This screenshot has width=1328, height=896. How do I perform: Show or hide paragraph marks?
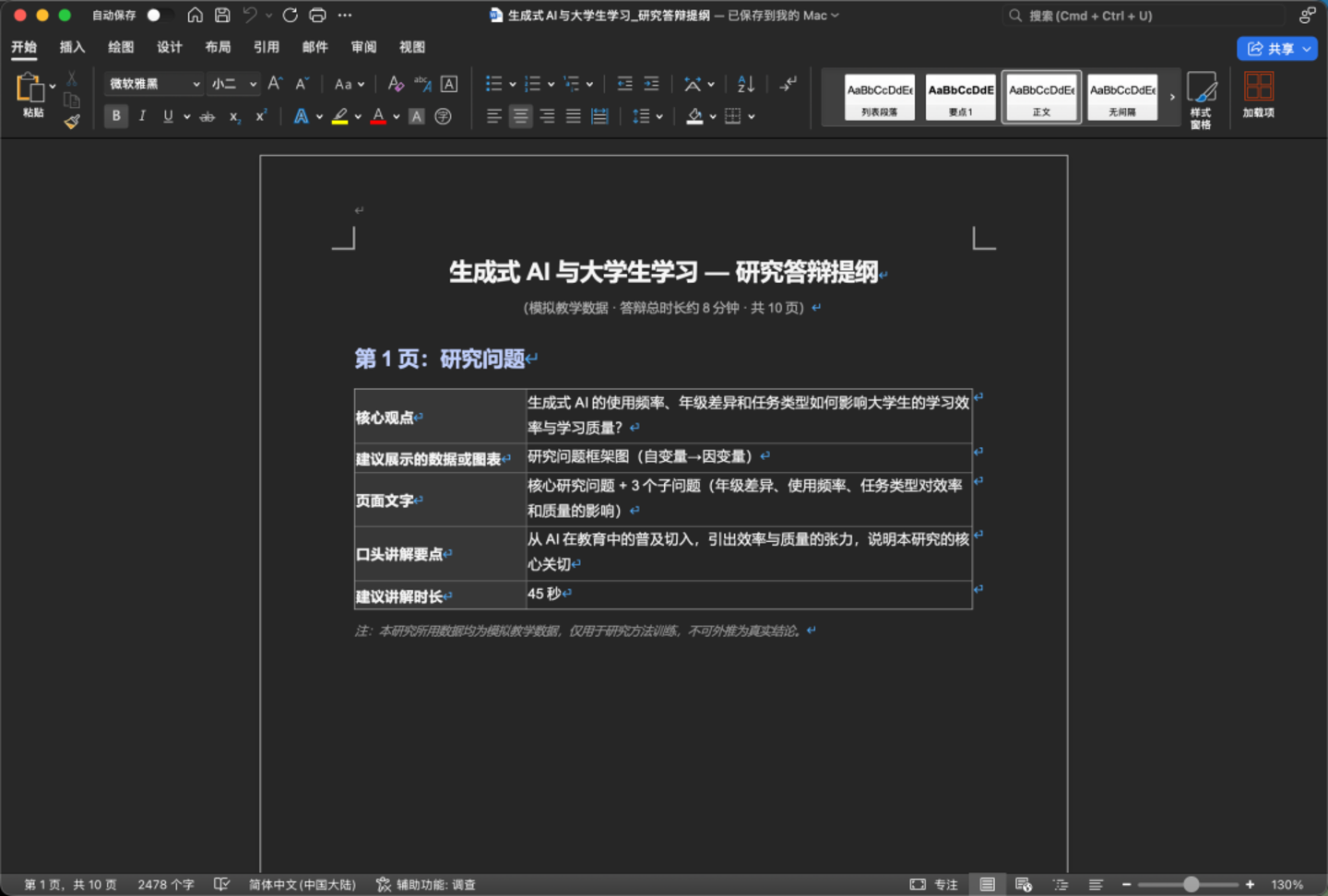[788, 84]
